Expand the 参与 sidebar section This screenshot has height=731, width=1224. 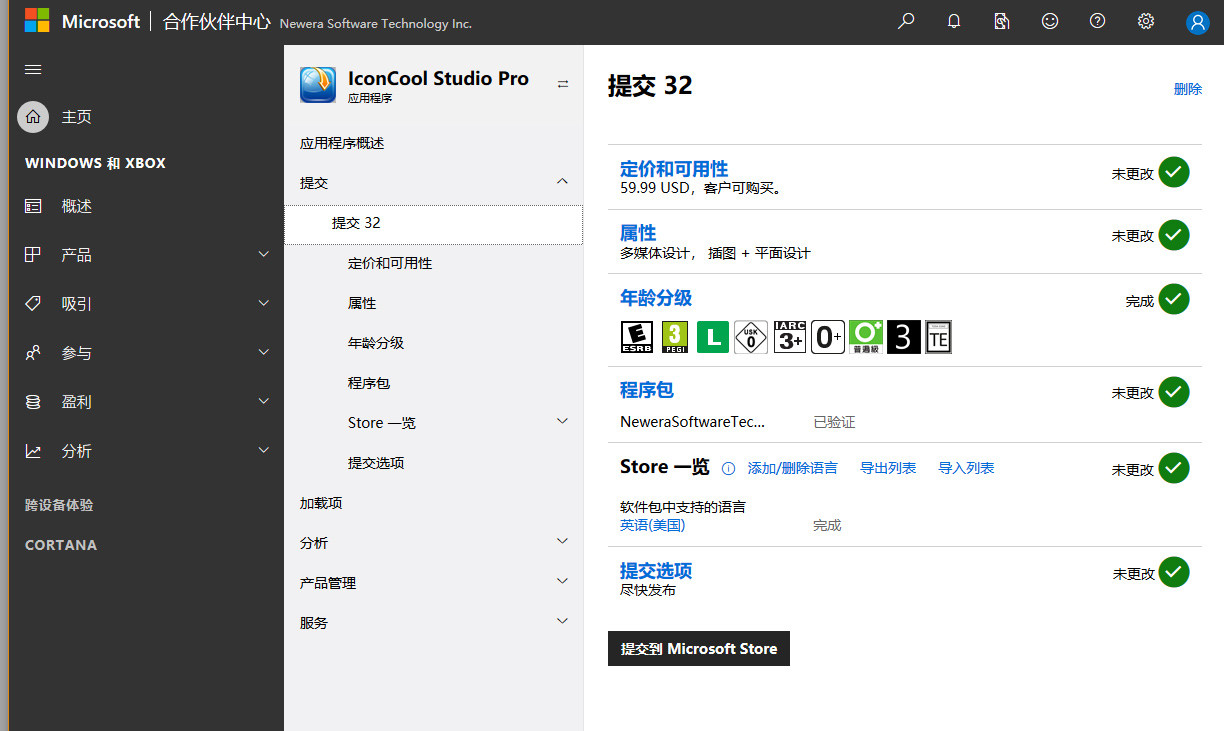tap(264, 352)
